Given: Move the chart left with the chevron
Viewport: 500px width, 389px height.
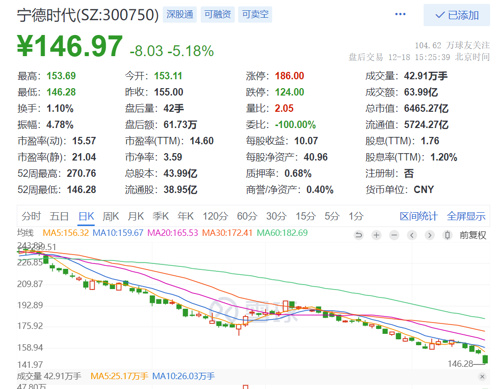Looking at the screenshot, I should click(412, 235).
